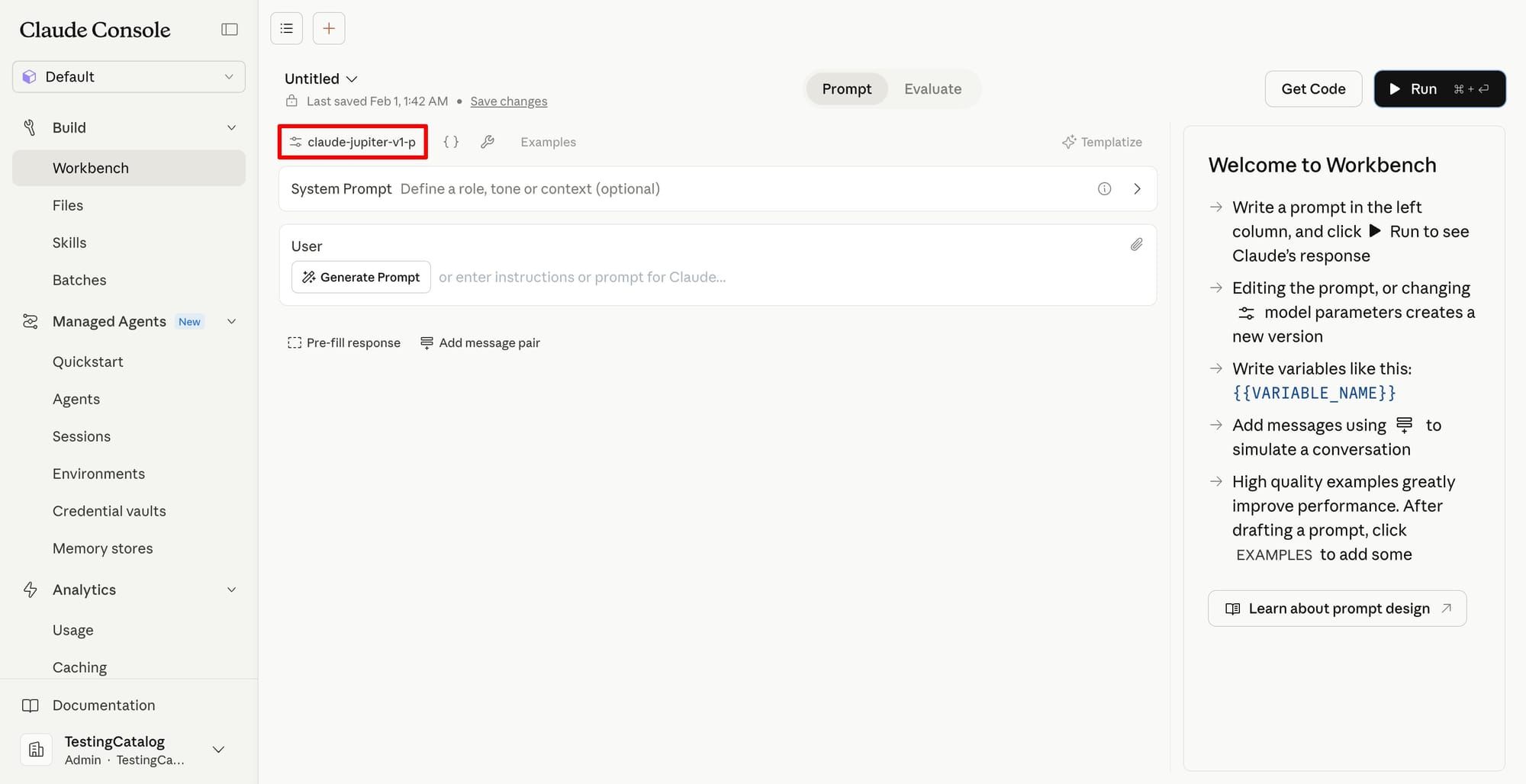Viewport: 1526px width, 784px height.
Task: Click the Last saved Feb 1 timestamp
Action: tap(377, 101)
